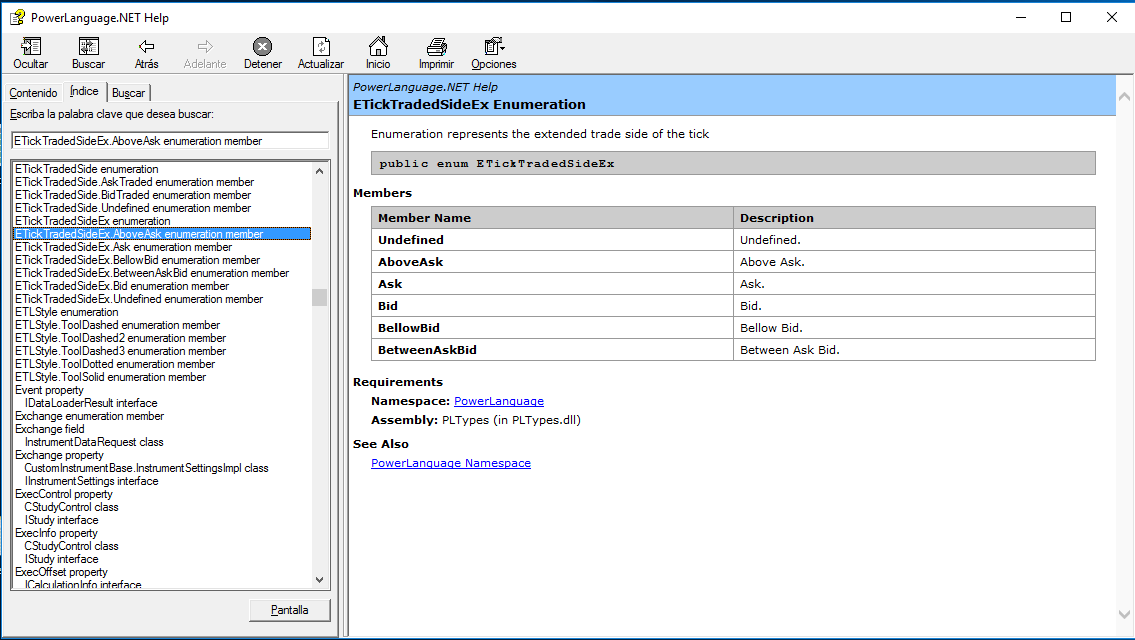Click the AboveAsk member name cell

click(x=552, y=262)
